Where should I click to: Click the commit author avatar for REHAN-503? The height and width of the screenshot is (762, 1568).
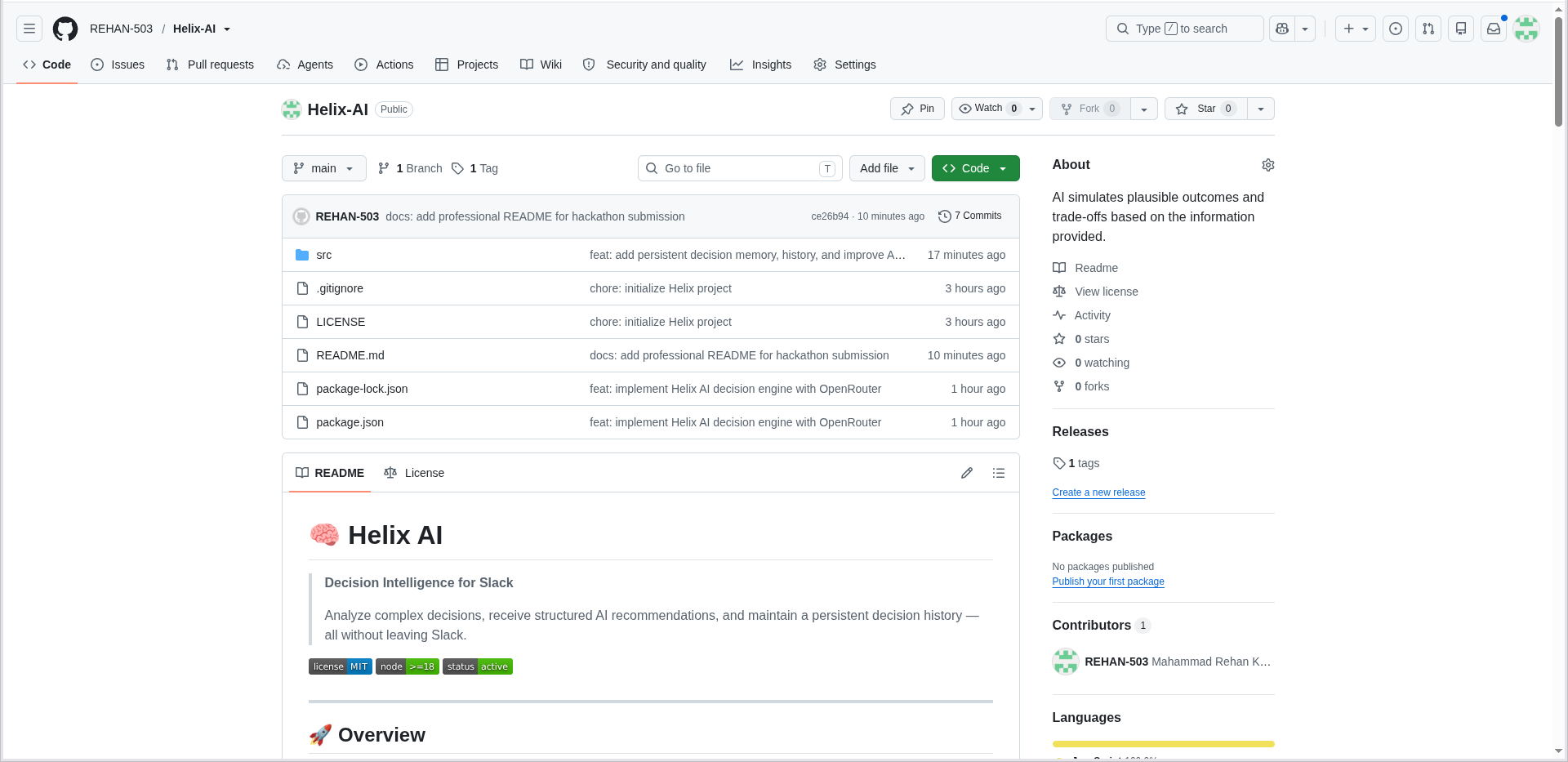pos(301,216)
